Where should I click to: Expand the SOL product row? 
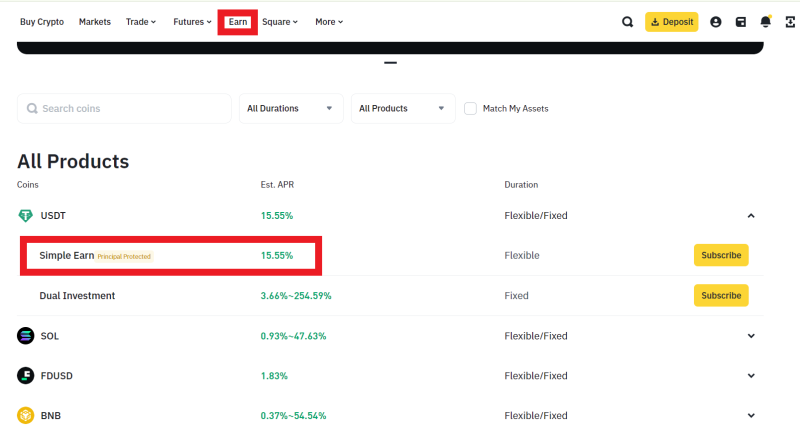(x=751, y=336)
